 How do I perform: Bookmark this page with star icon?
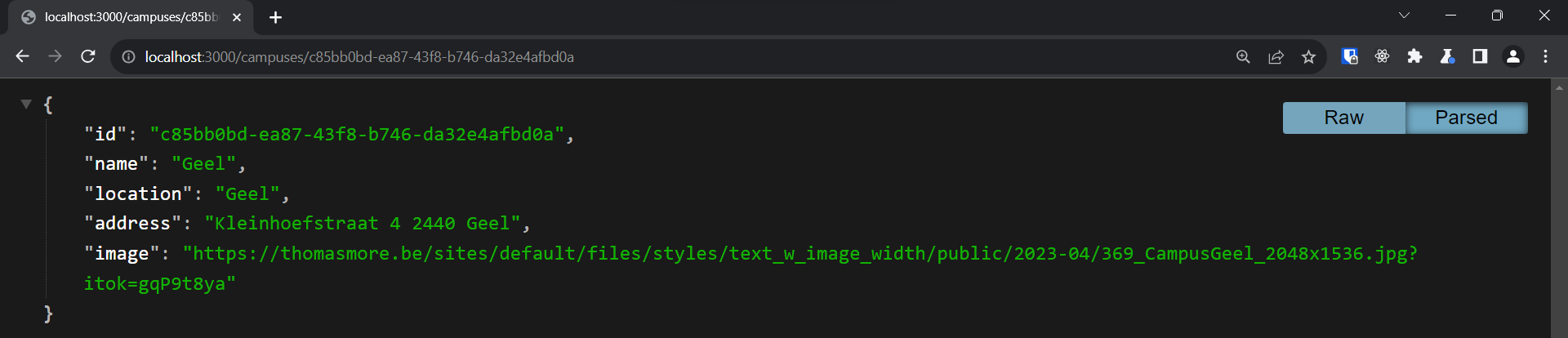pyautogui.click(x=1308, y=56)
